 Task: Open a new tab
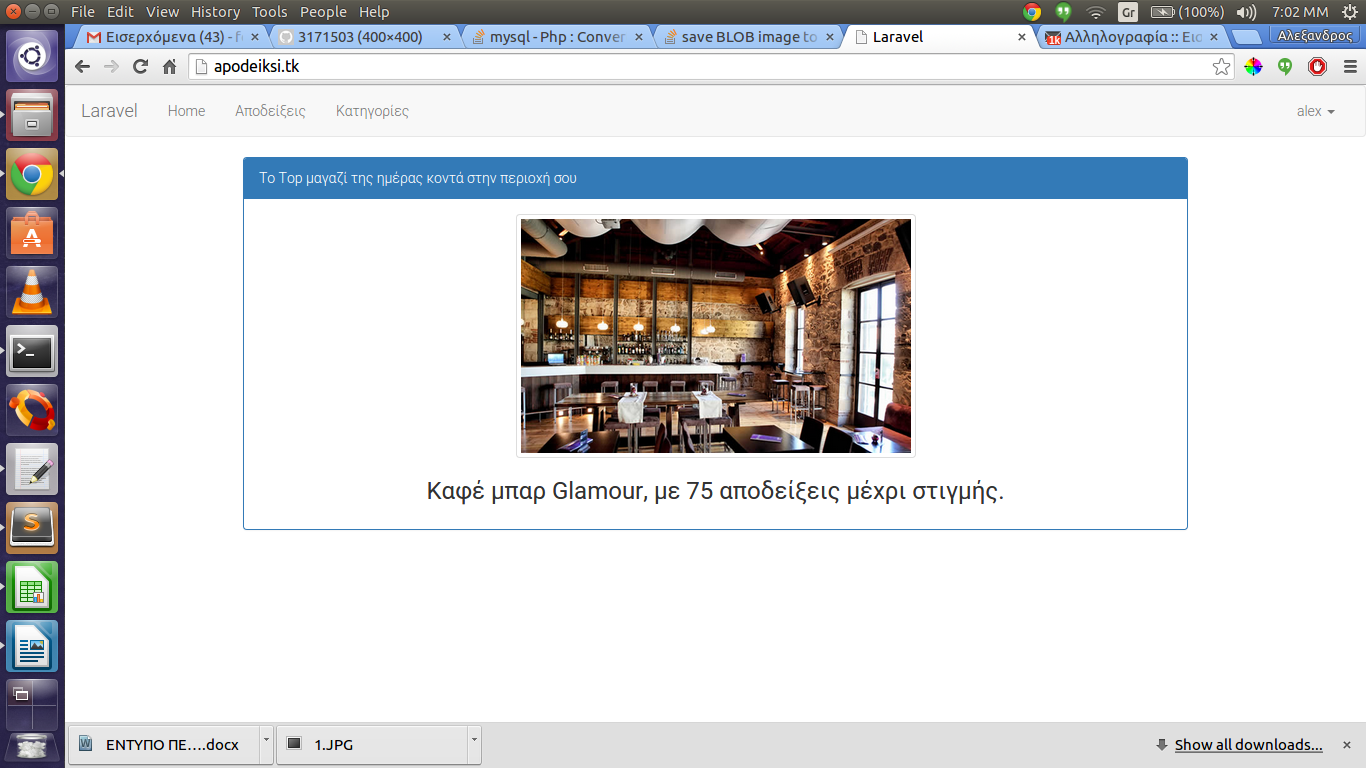1246,37
